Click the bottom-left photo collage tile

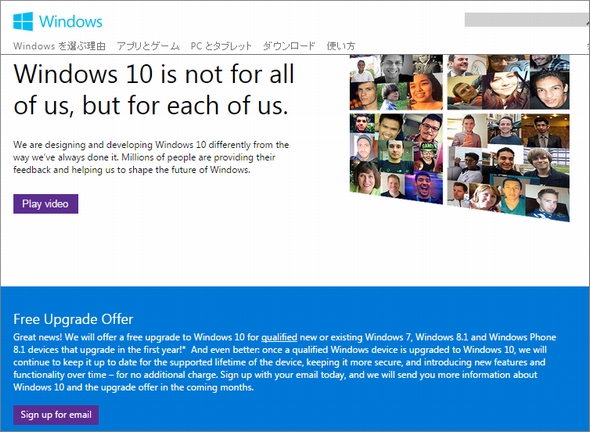tap(396, 158)
